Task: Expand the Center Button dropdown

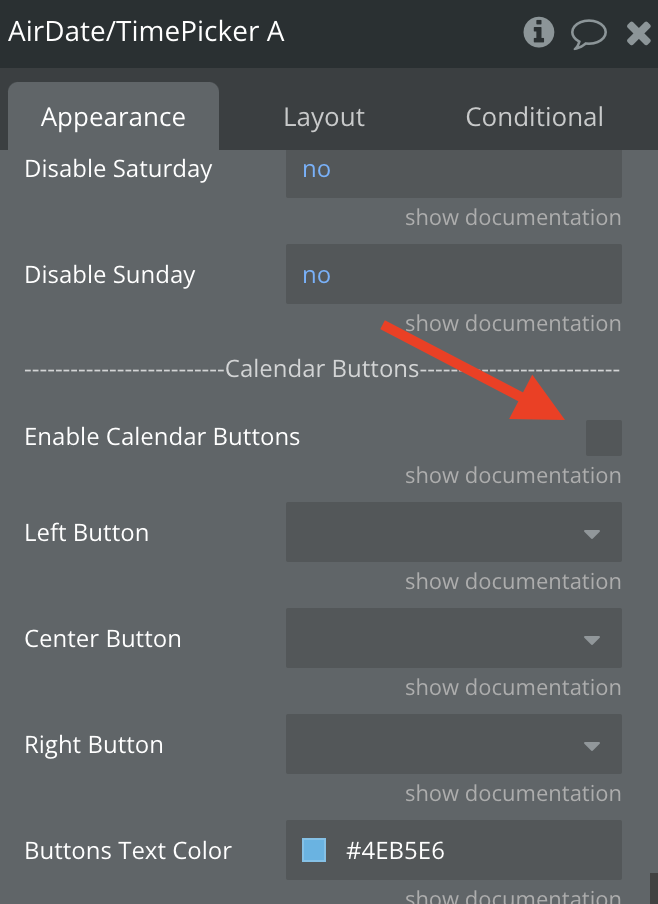Action: click(454, 638)
